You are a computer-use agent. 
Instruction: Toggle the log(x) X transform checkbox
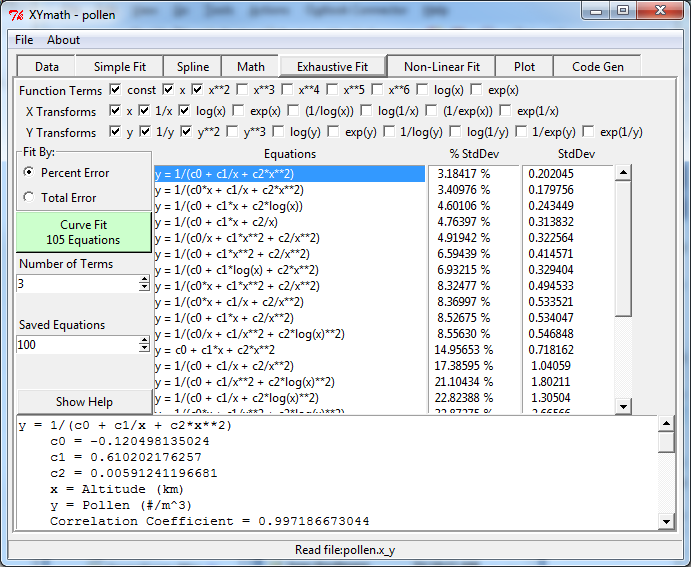[x=186, y=111]
